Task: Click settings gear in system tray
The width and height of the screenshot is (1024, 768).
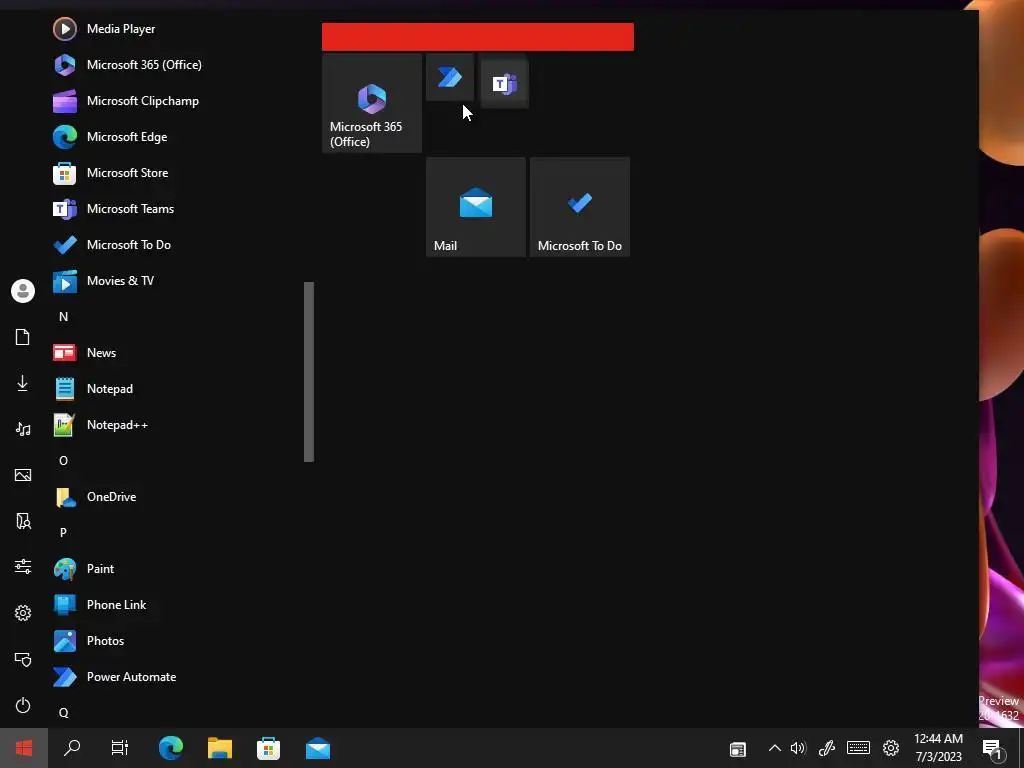Action: pyautogui.click(x=891, y=748)
